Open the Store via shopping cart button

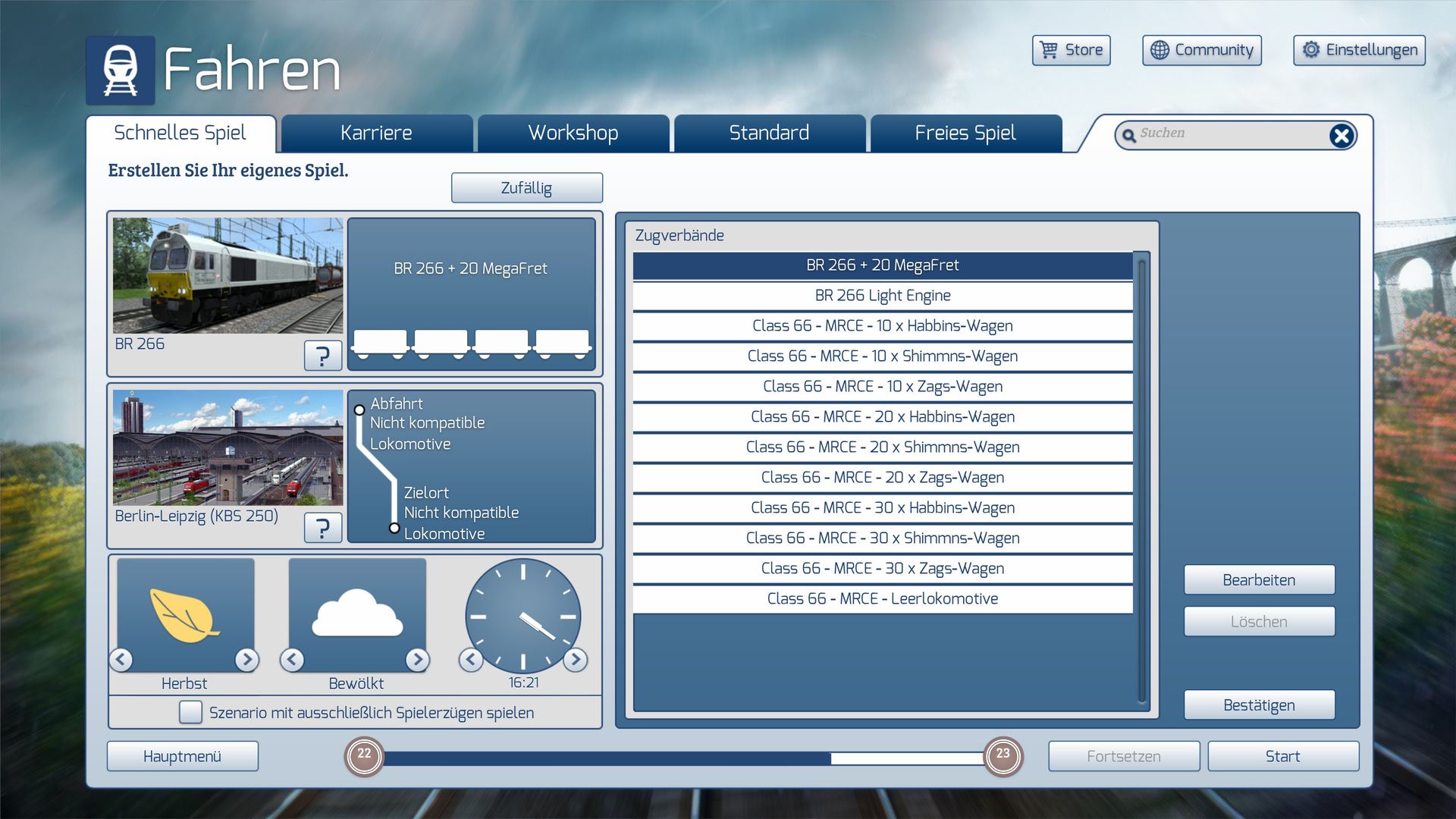1071,50
